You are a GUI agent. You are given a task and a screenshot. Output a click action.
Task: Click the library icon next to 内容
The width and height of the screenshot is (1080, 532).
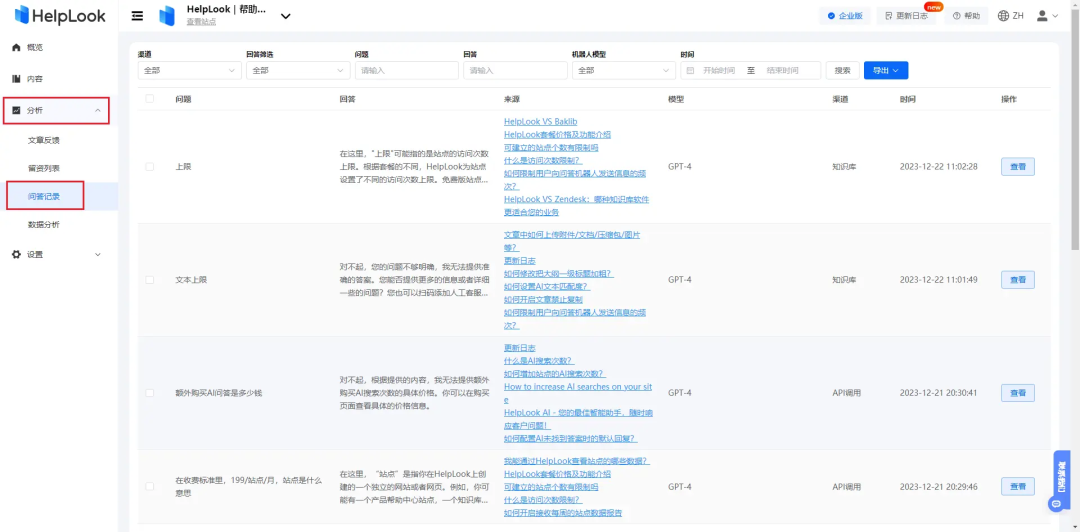pos(17,79)
